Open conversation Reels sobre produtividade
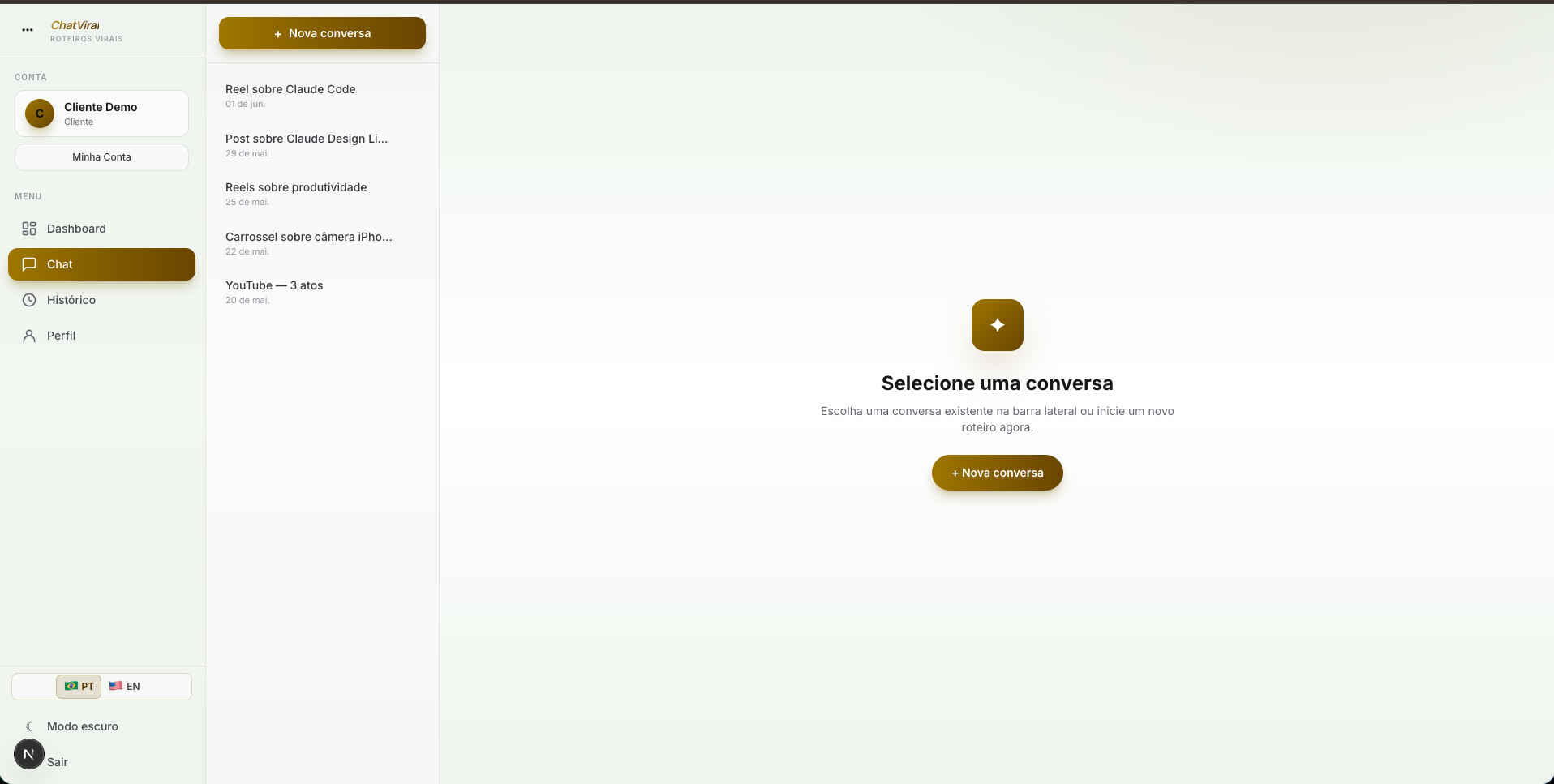The image size is (1554, 784). (322, 194)
